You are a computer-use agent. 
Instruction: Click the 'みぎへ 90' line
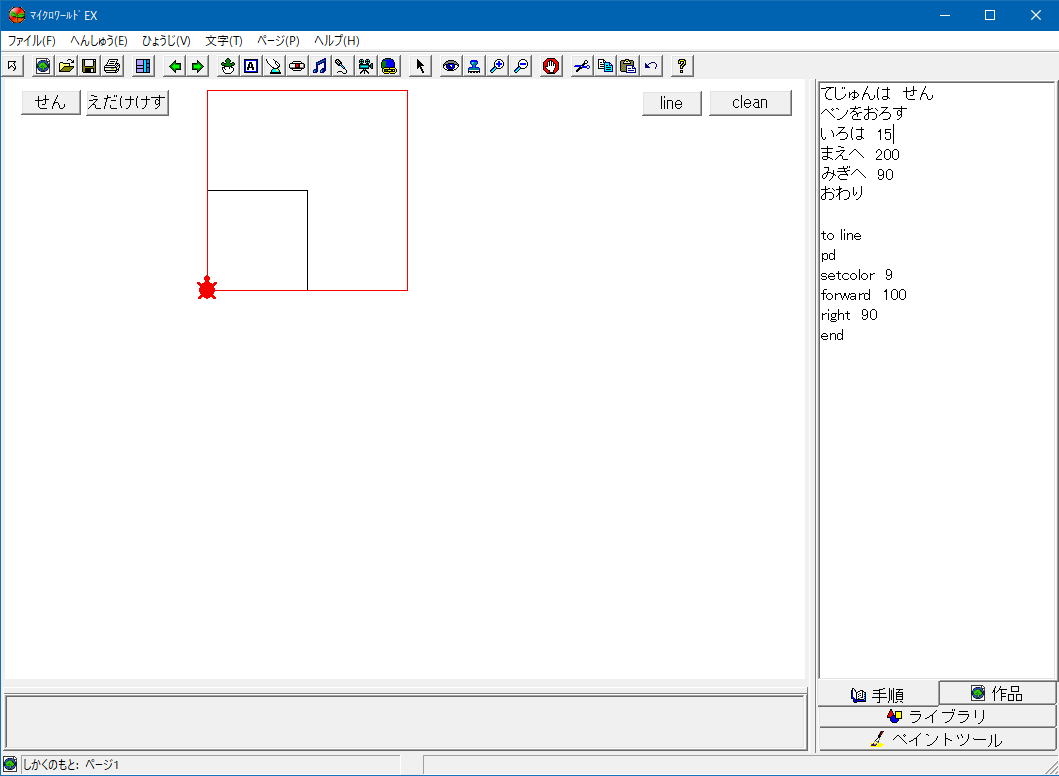(857, 174)
